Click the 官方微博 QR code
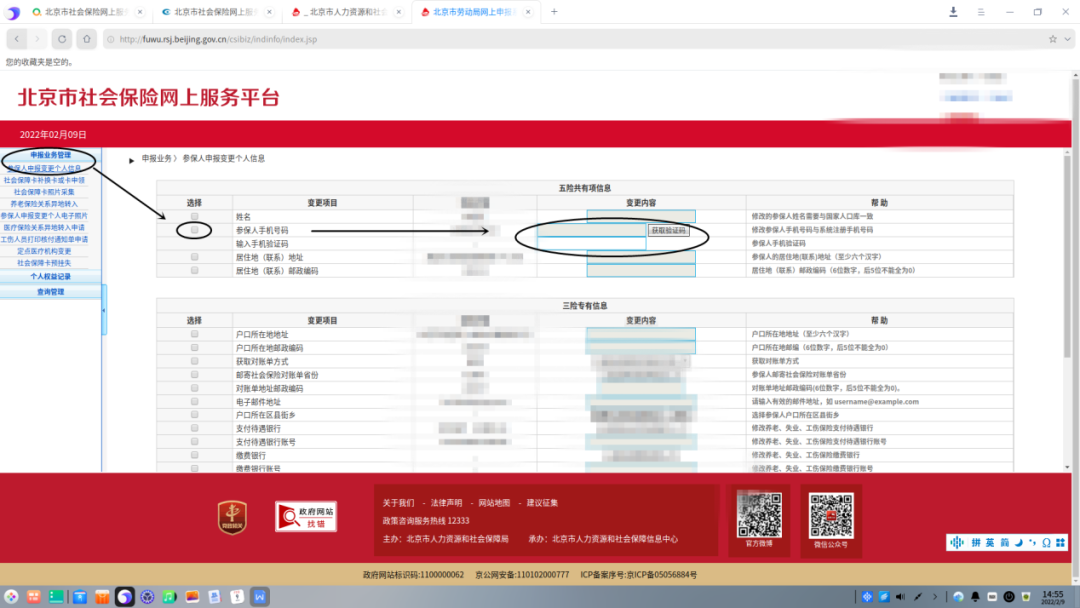This screenshot has height=608, width=1080. pos(759,514)
